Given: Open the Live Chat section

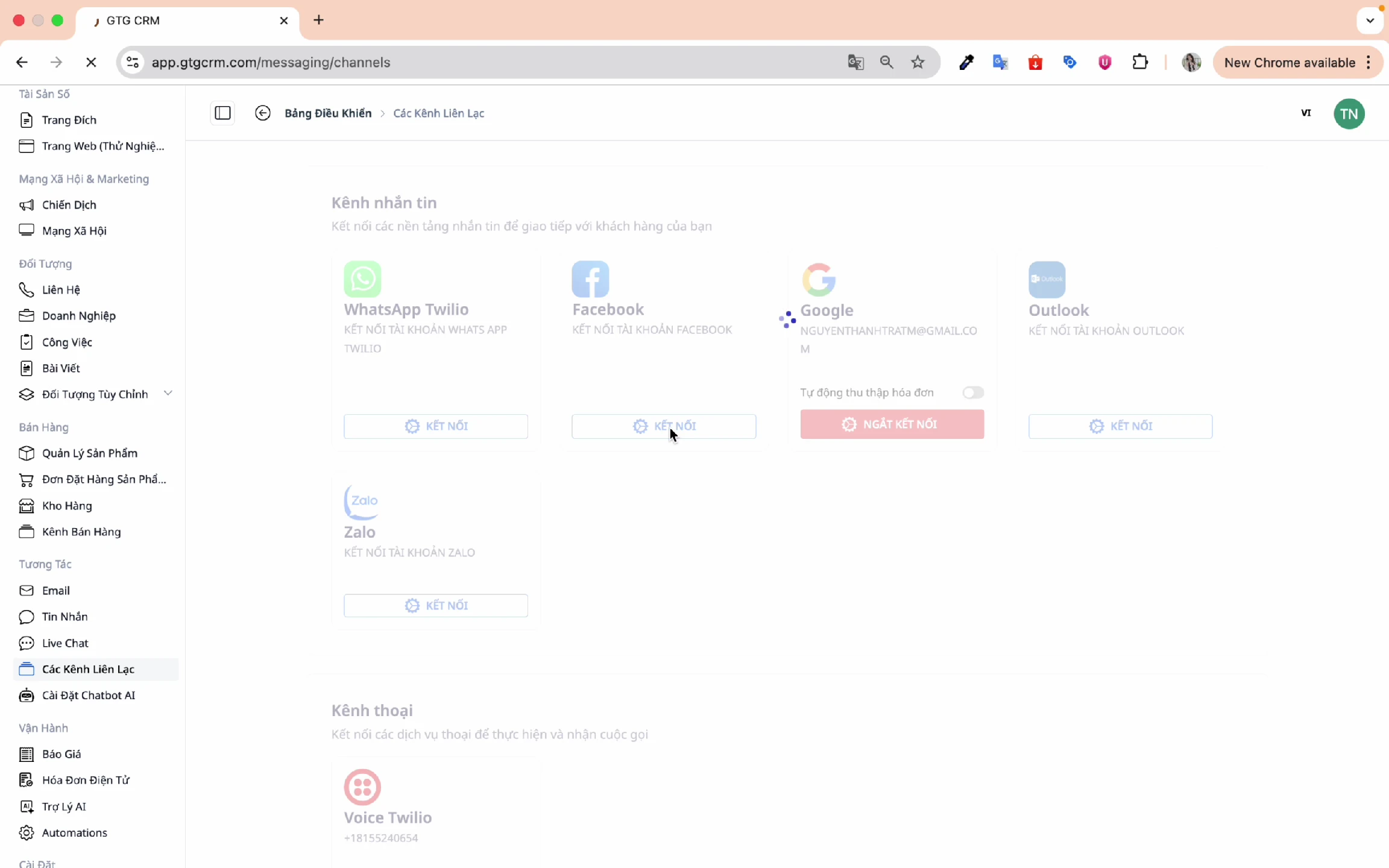Looking at the screenshot, I should tap(65, 643).
